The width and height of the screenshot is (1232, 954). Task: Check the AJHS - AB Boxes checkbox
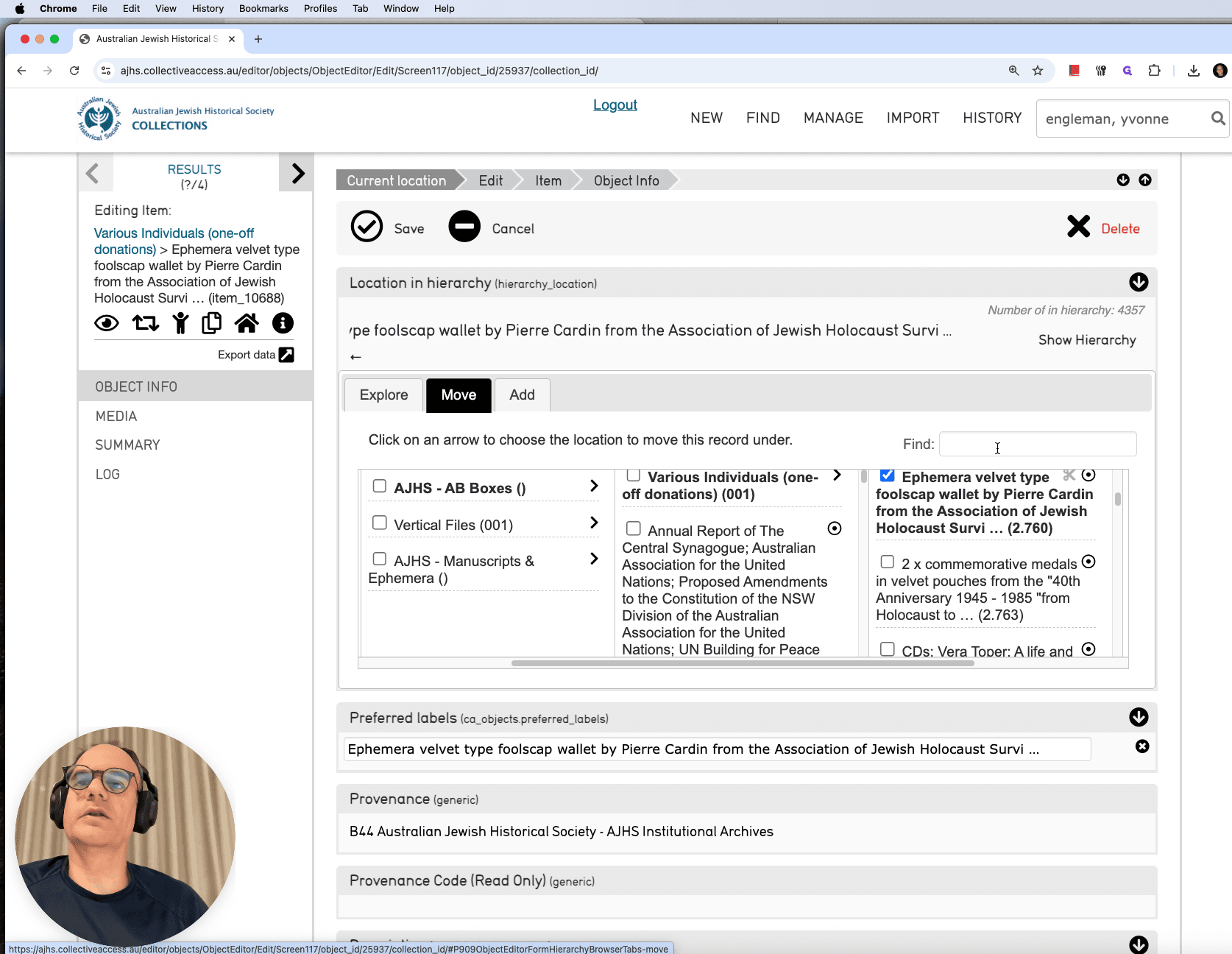click(x=380, y=486)
